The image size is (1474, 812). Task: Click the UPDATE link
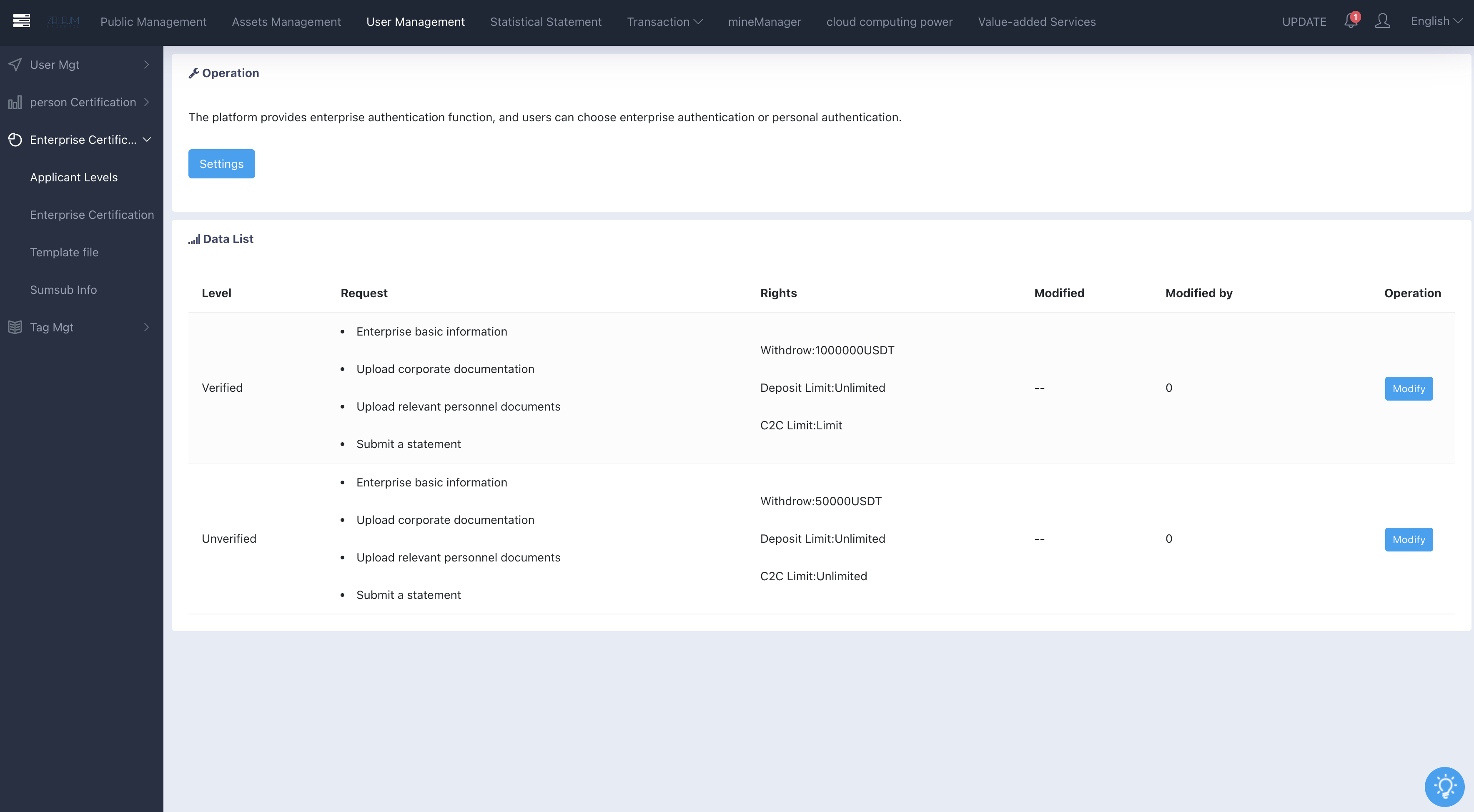coord(1304,22)
